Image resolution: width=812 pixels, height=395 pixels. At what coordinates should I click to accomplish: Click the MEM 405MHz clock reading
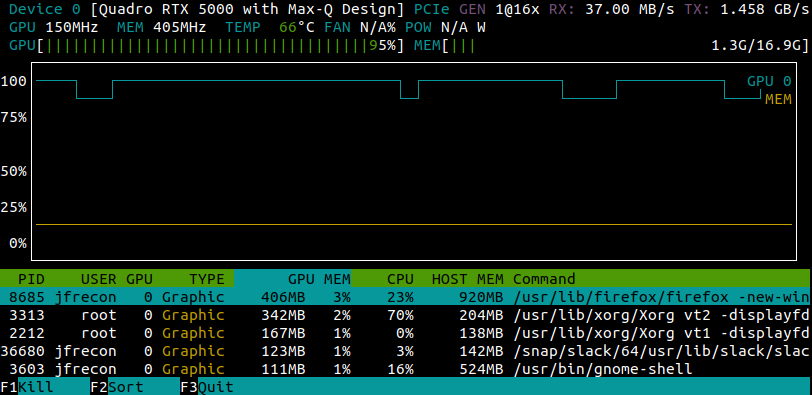tap(162, 27)
